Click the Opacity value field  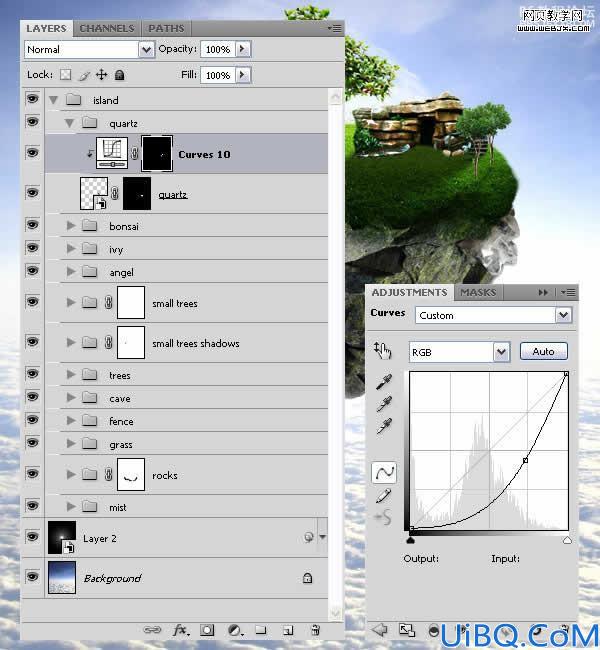(x=218, y=49)
